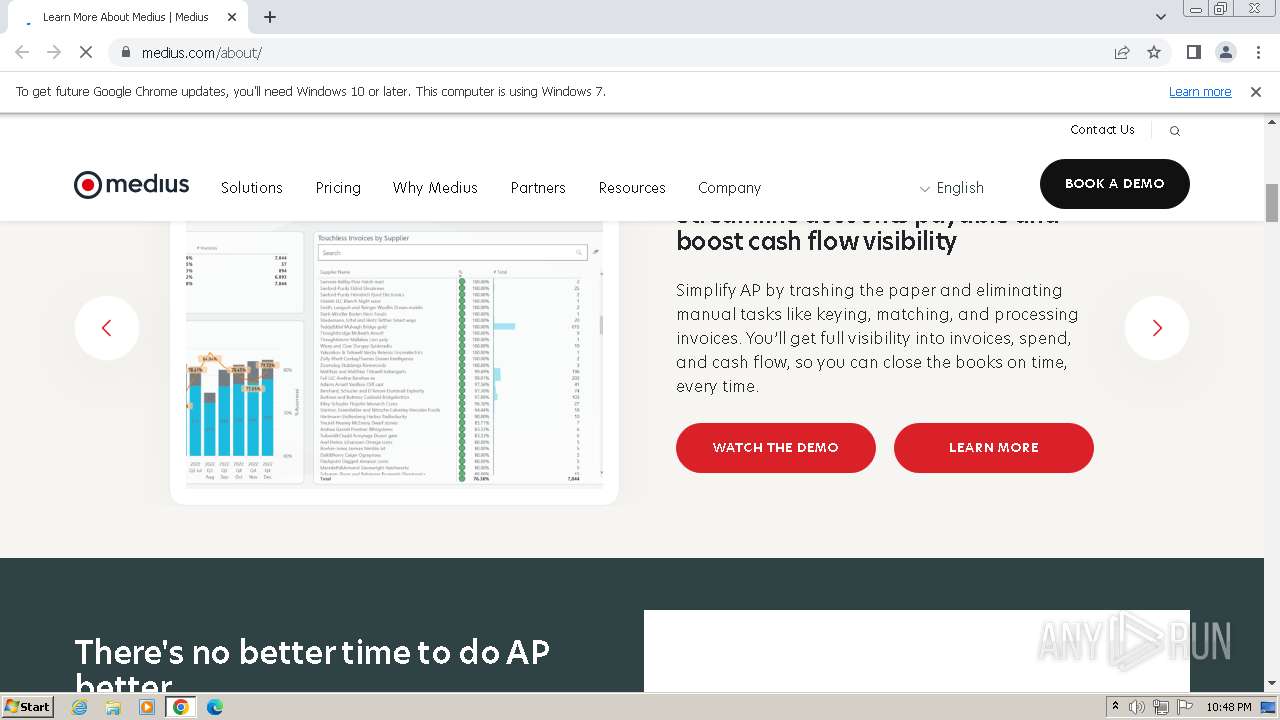Click Learn more link in update bar
This screenshot has height=720, width=1280.
click(x=1200, y=91)
